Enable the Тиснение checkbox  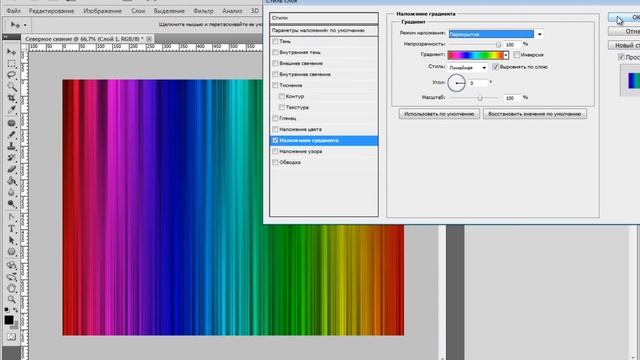276,85
